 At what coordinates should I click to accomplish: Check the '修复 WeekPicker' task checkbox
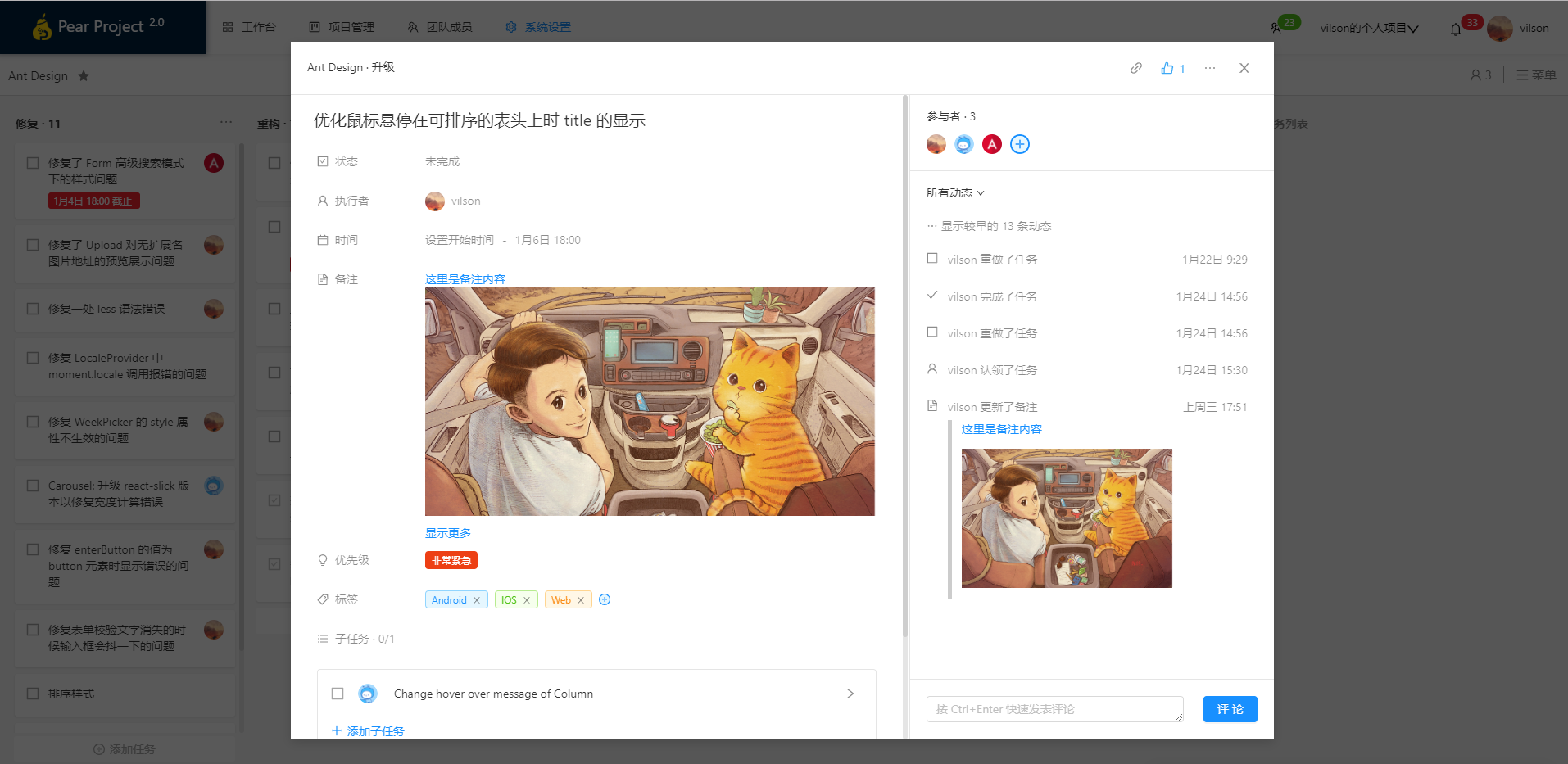(x=33, y=422)
